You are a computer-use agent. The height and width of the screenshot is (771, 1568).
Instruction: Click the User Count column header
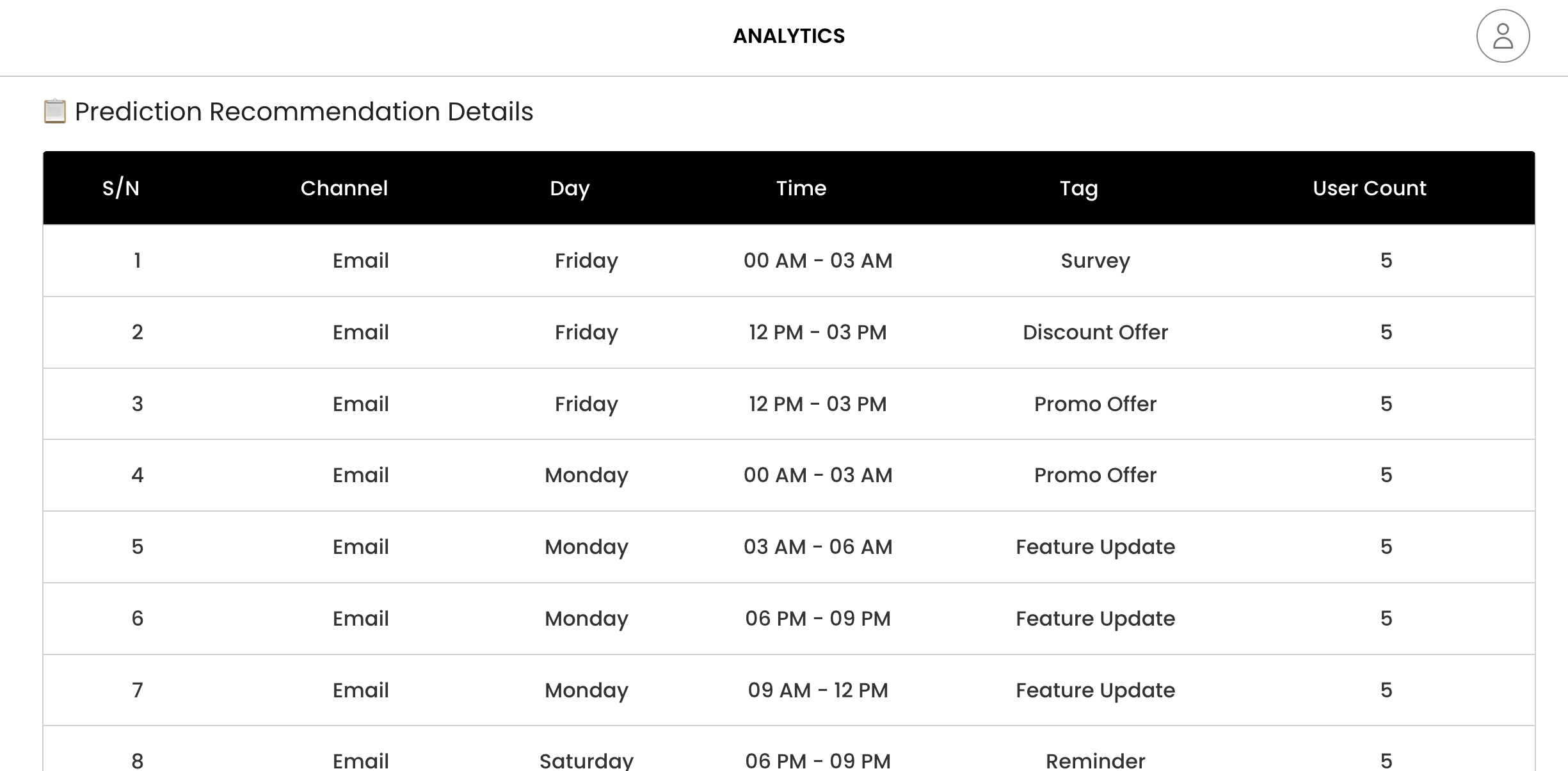(x=1369, y=188)
